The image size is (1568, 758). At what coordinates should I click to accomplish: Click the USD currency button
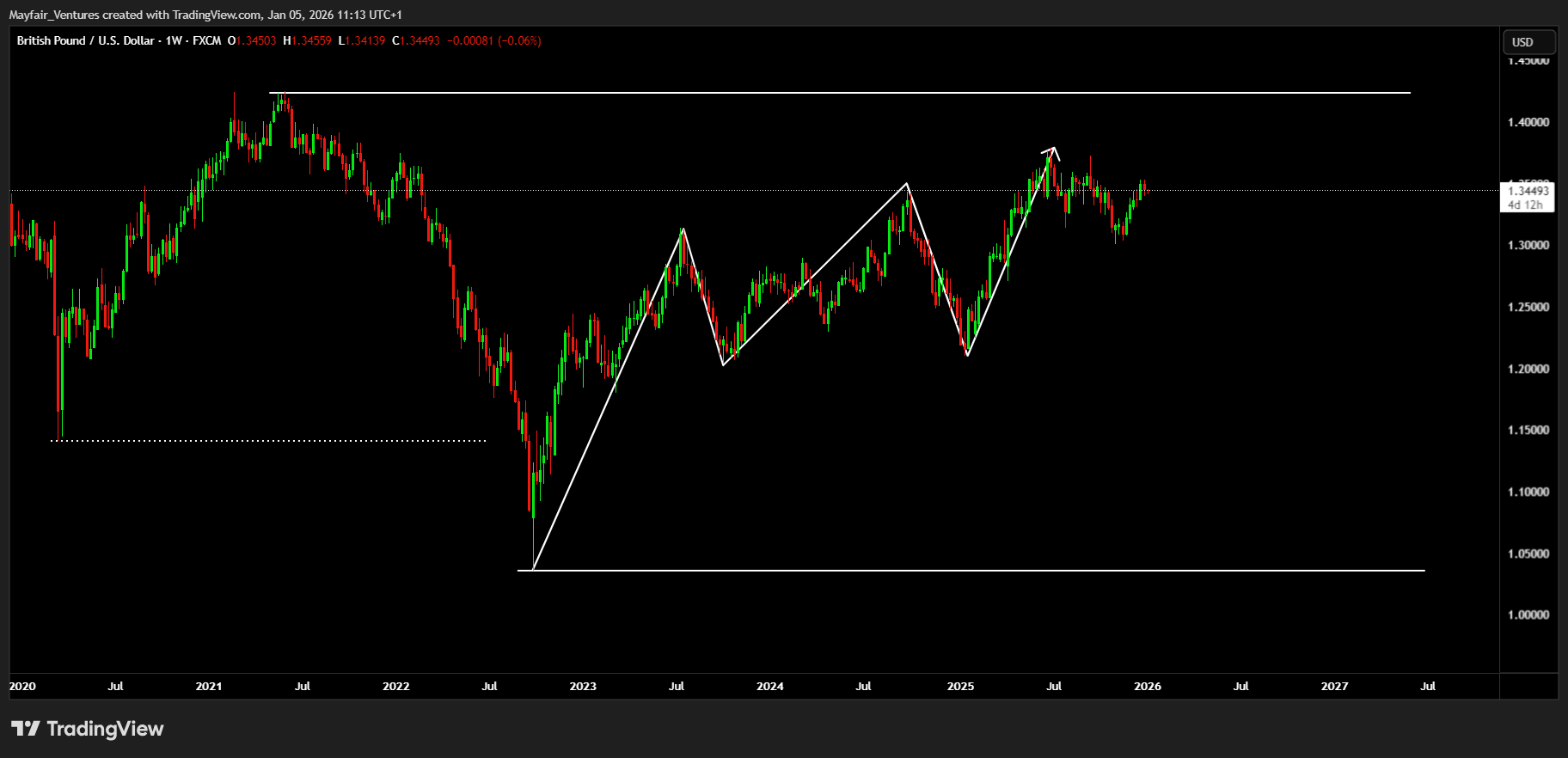(x=1528, y=42)
